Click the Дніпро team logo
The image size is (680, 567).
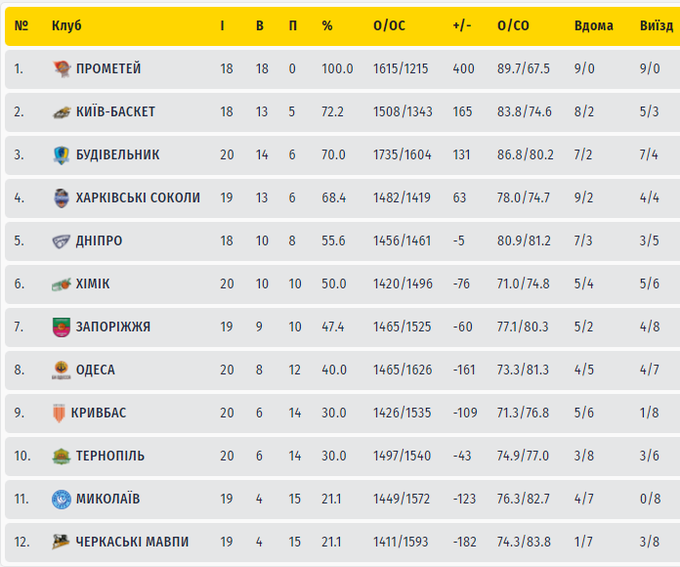click(x=61, y=241)
